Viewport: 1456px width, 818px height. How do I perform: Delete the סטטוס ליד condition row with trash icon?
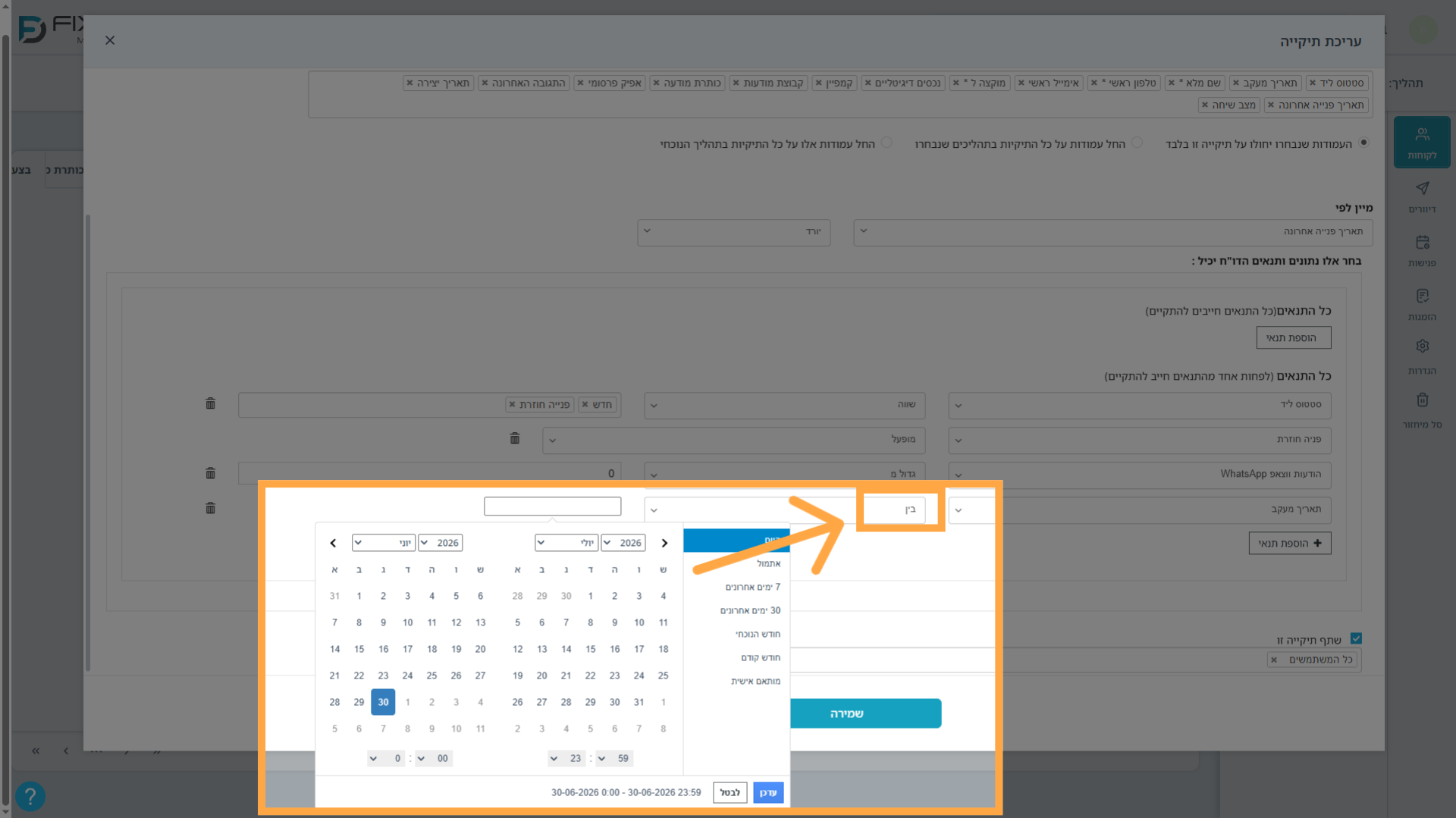211,403
